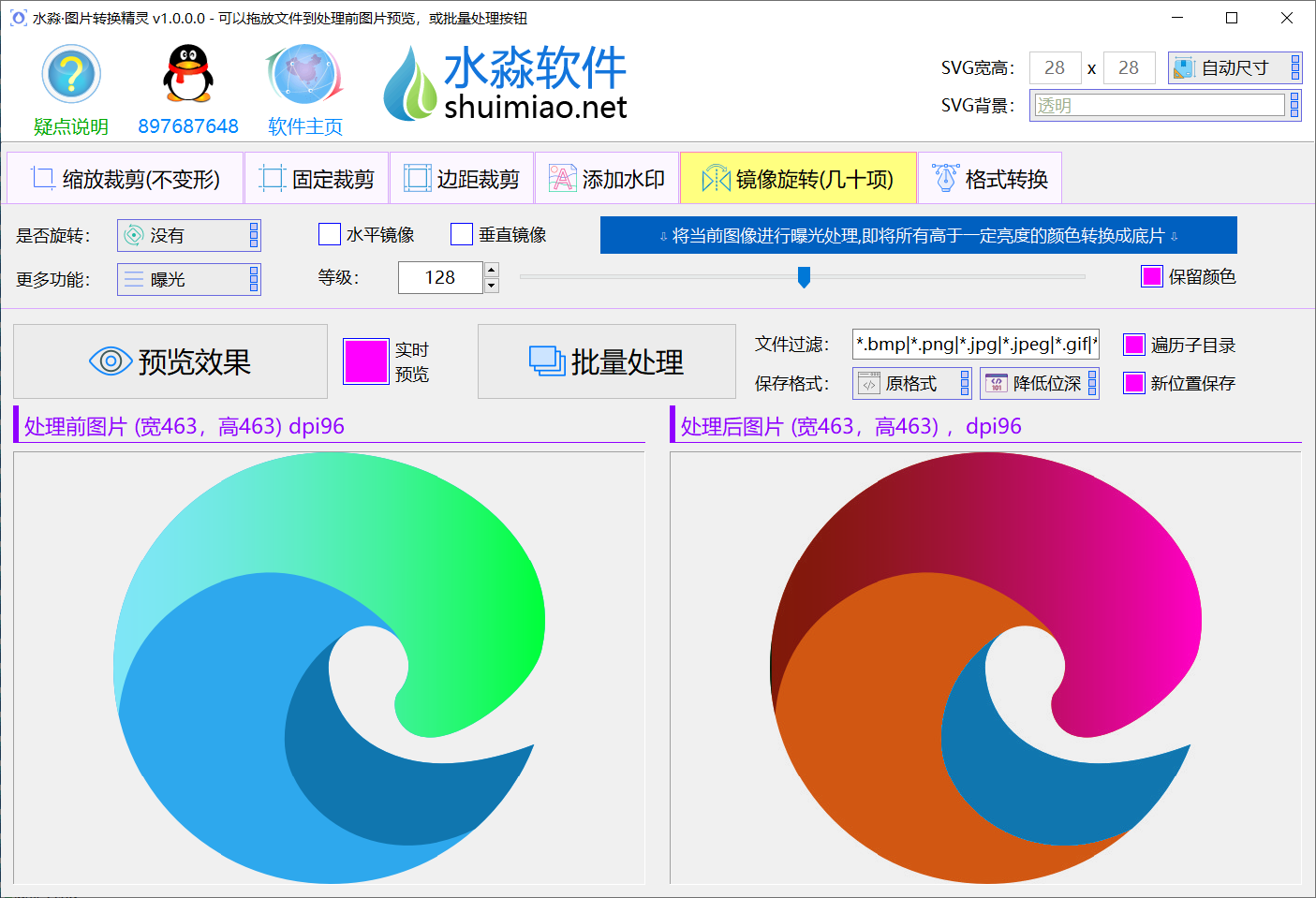The image size is (1316, 898).
Task: Click the 文件过滤 input field
Action: (x=976, y=344)
